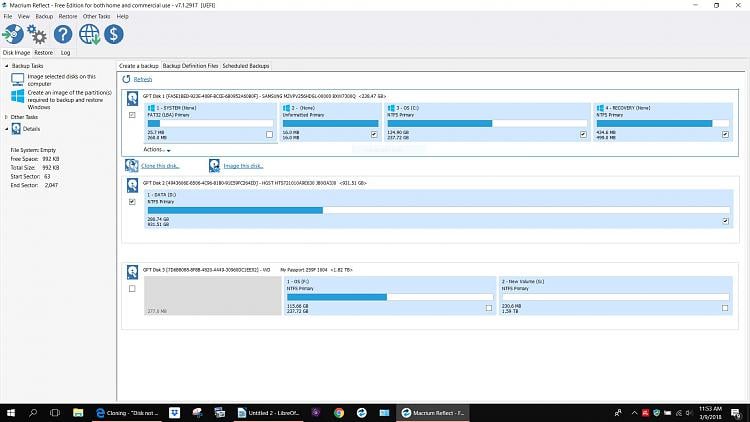Click the Image this disk icon
The width and height of the screenshot is (750, 422).
tap(214, 166)
